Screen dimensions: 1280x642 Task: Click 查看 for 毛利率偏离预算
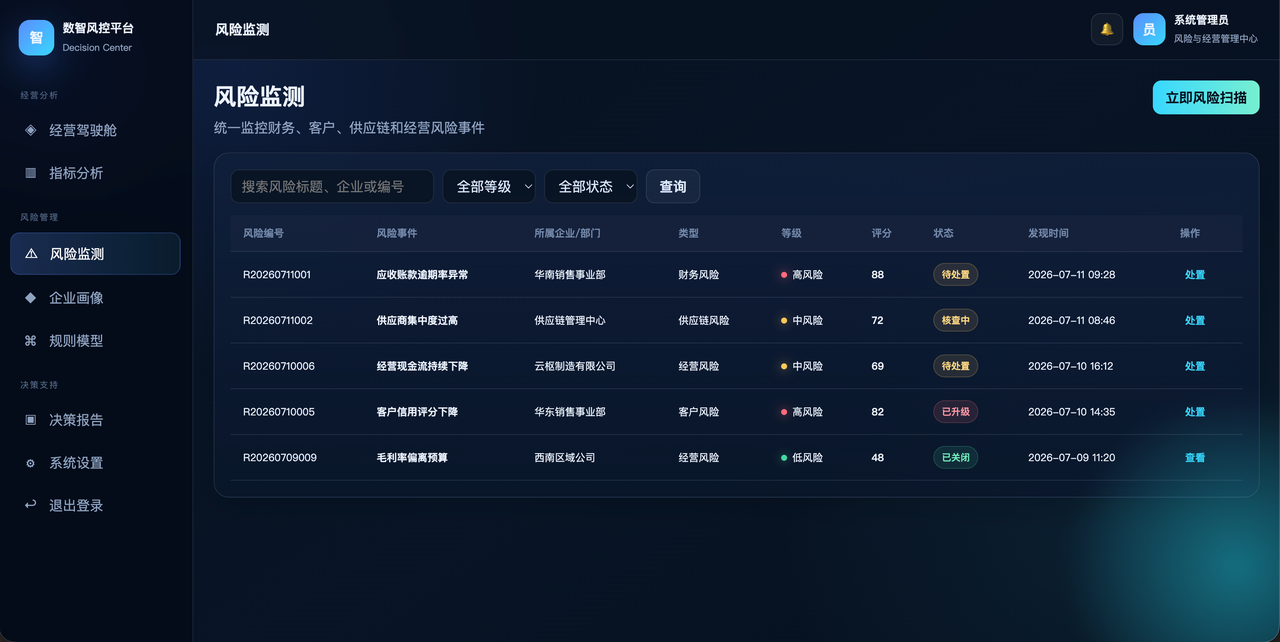point(1195,458)
